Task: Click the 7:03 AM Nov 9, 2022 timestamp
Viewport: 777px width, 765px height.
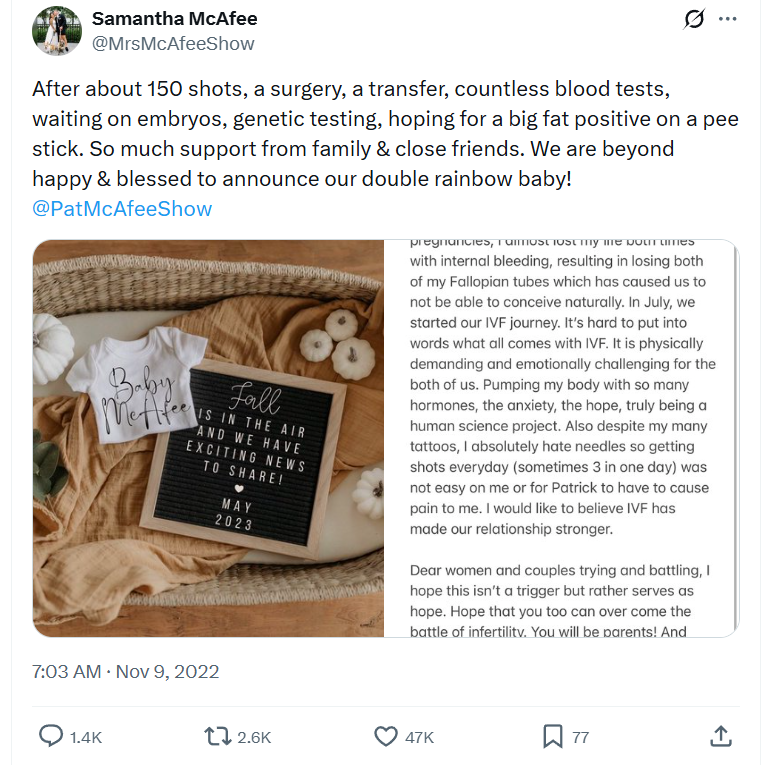Action: 125,671
